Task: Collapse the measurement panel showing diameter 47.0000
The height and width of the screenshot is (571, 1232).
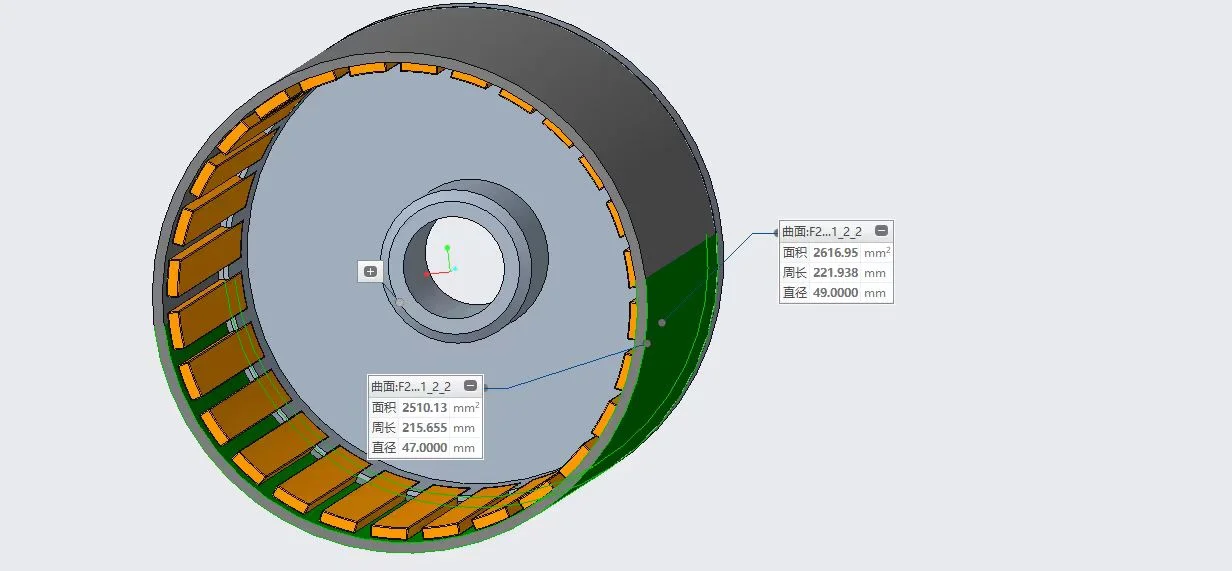Action: pos(470,386)
